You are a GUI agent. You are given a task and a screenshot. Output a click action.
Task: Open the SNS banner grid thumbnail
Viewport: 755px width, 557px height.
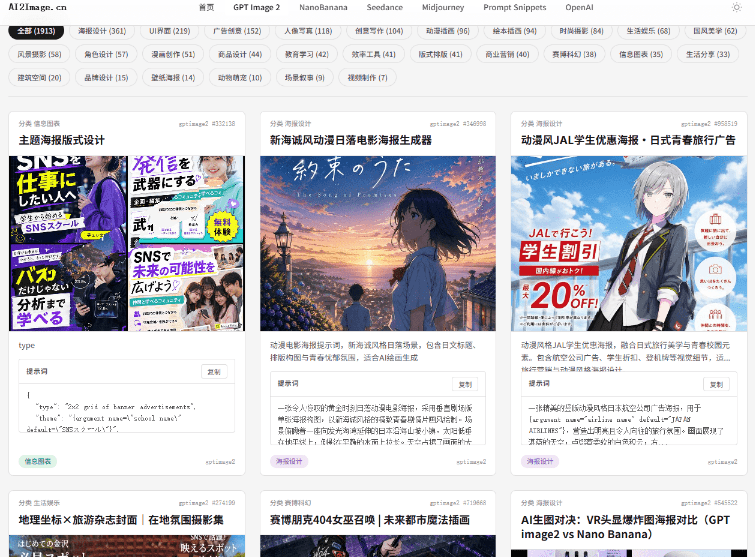click(x=127, y=243)
